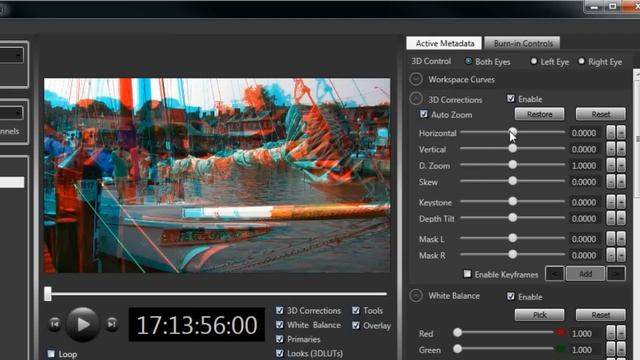Increment the Mask L value stepper
This screenshot has width=640, height=360.
[621, 239]
